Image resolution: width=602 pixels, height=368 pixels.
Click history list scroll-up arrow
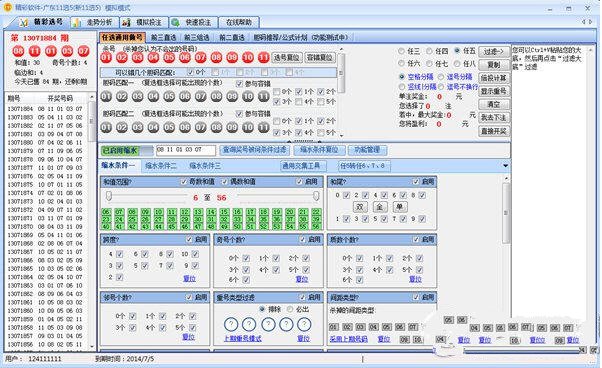click(91, 97)
